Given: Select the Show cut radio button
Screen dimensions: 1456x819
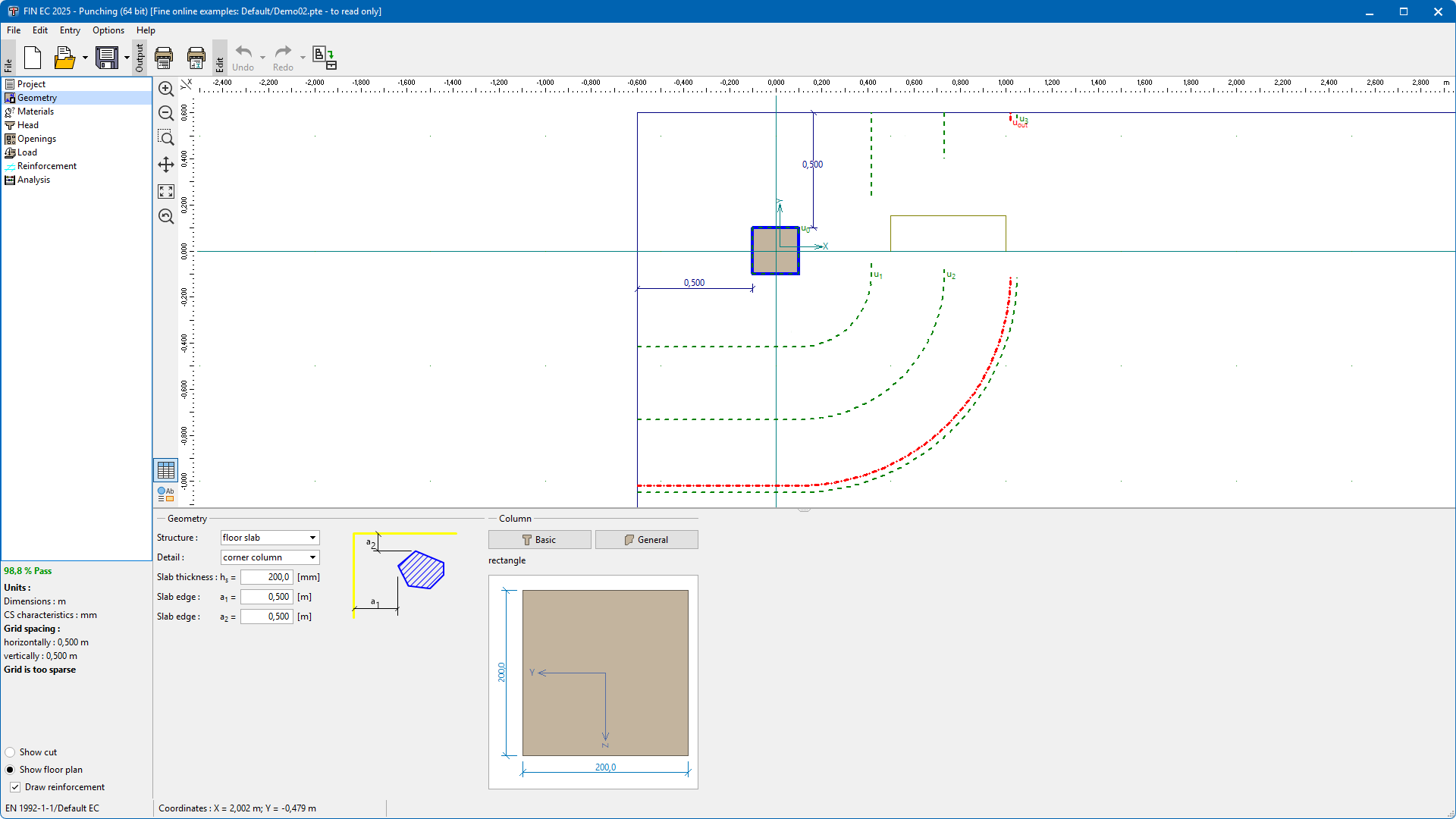Looking at the screenshot, I should click(x=10, y=752).
